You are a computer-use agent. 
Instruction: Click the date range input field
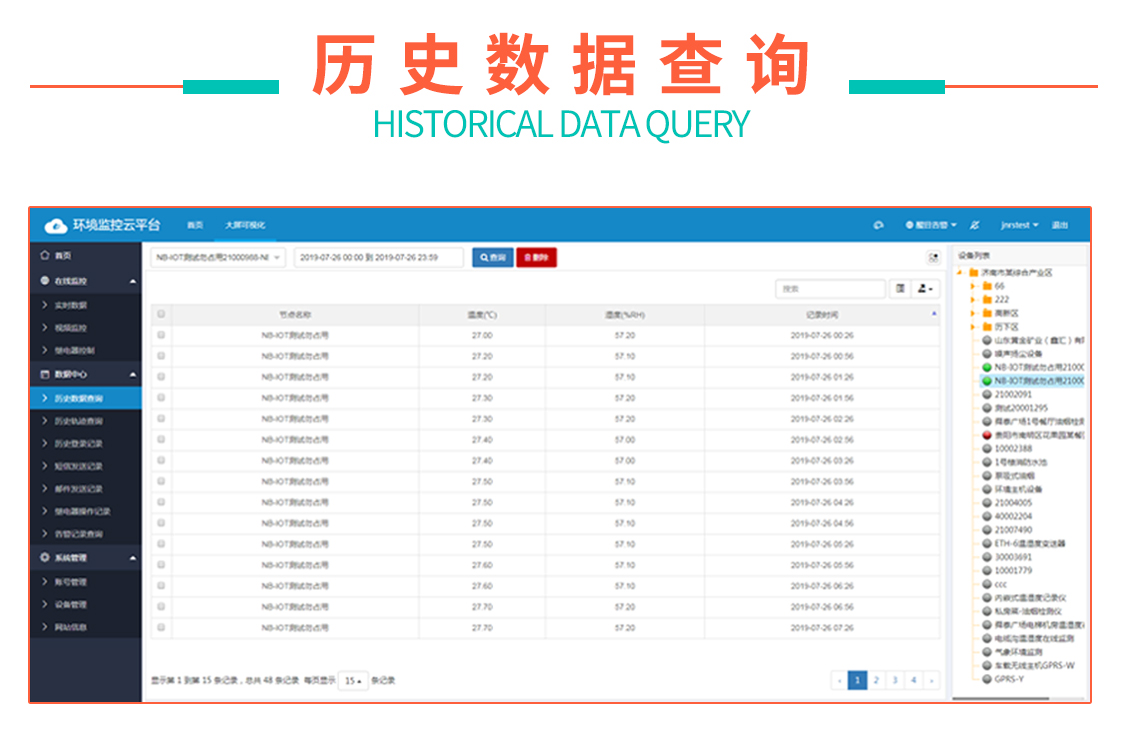(378, 258)
